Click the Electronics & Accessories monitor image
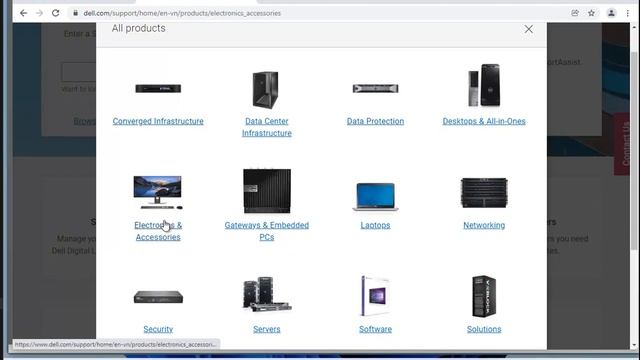 (158, 192)
